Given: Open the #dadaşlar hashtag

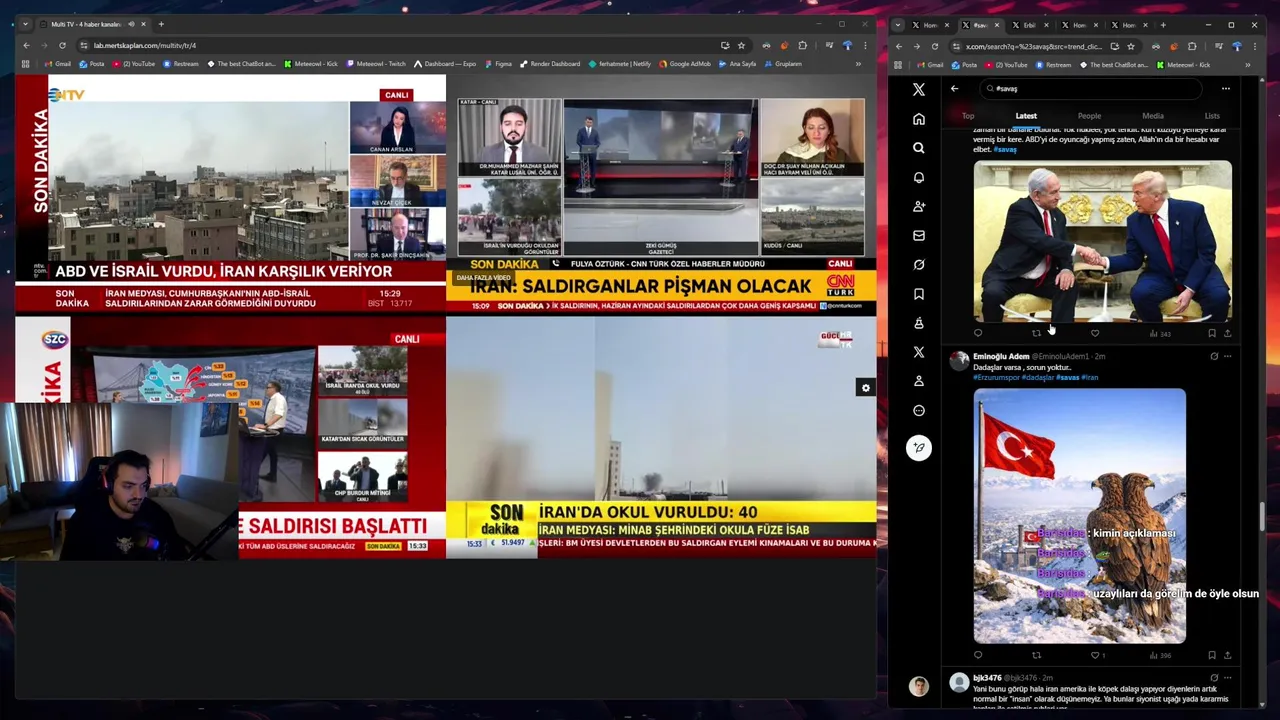Looking at the screenshot, I should pyautogui.click(x=1038, y=377).
